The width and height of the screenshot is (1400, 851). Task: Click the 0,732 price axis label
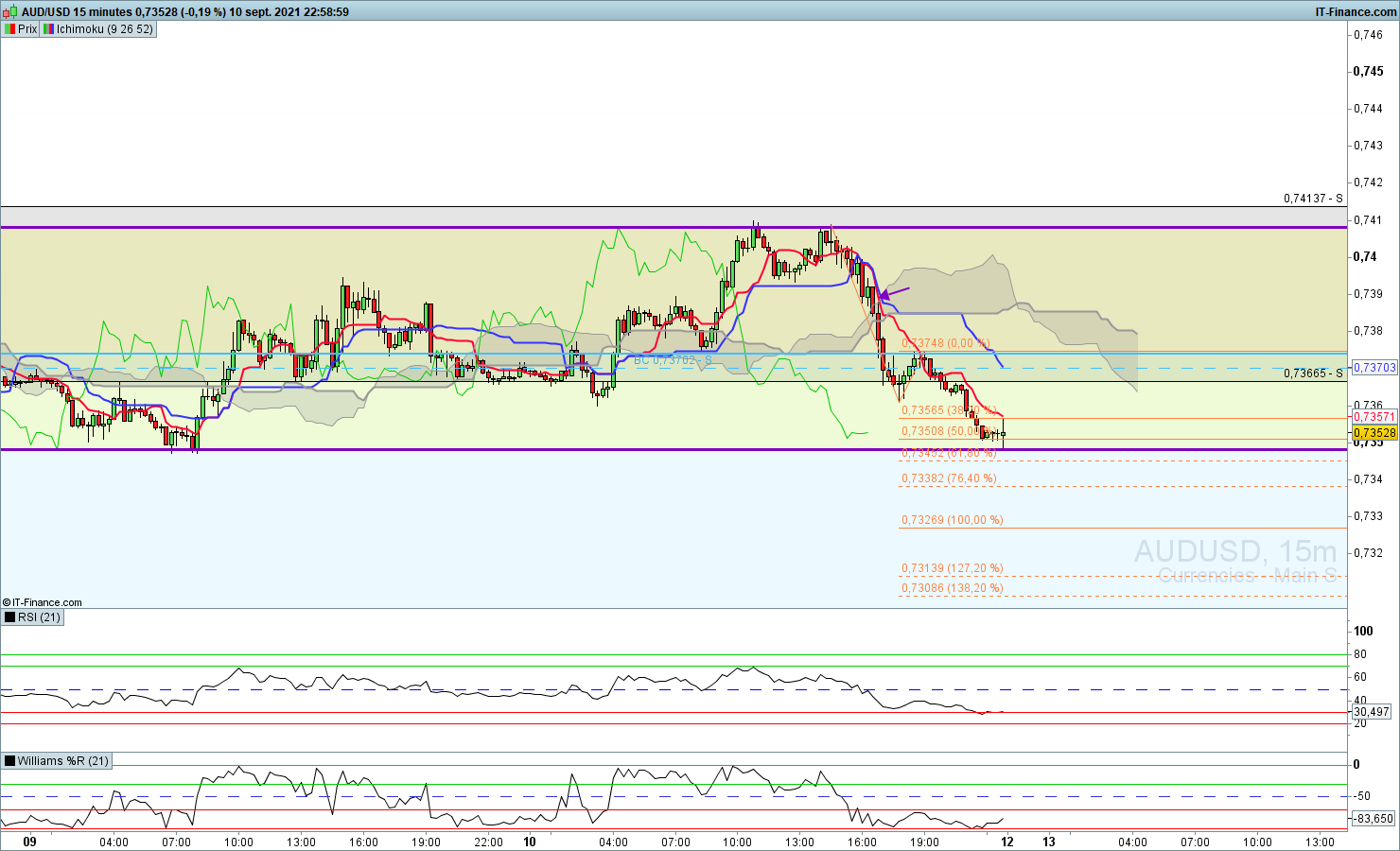click(x=1368, y=553)
